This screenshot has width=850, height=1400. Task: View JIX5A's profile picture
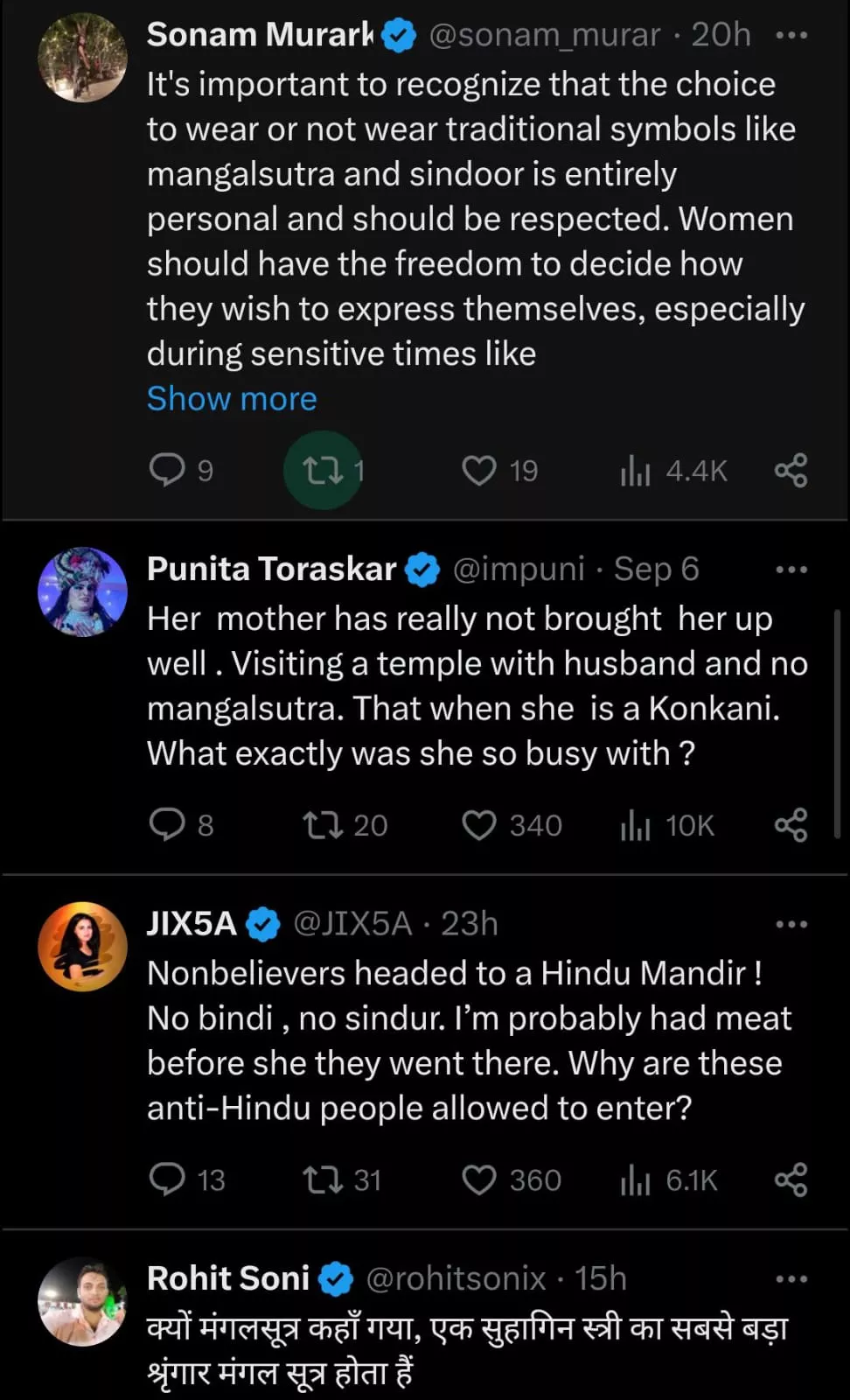click(x=82, y=947)
